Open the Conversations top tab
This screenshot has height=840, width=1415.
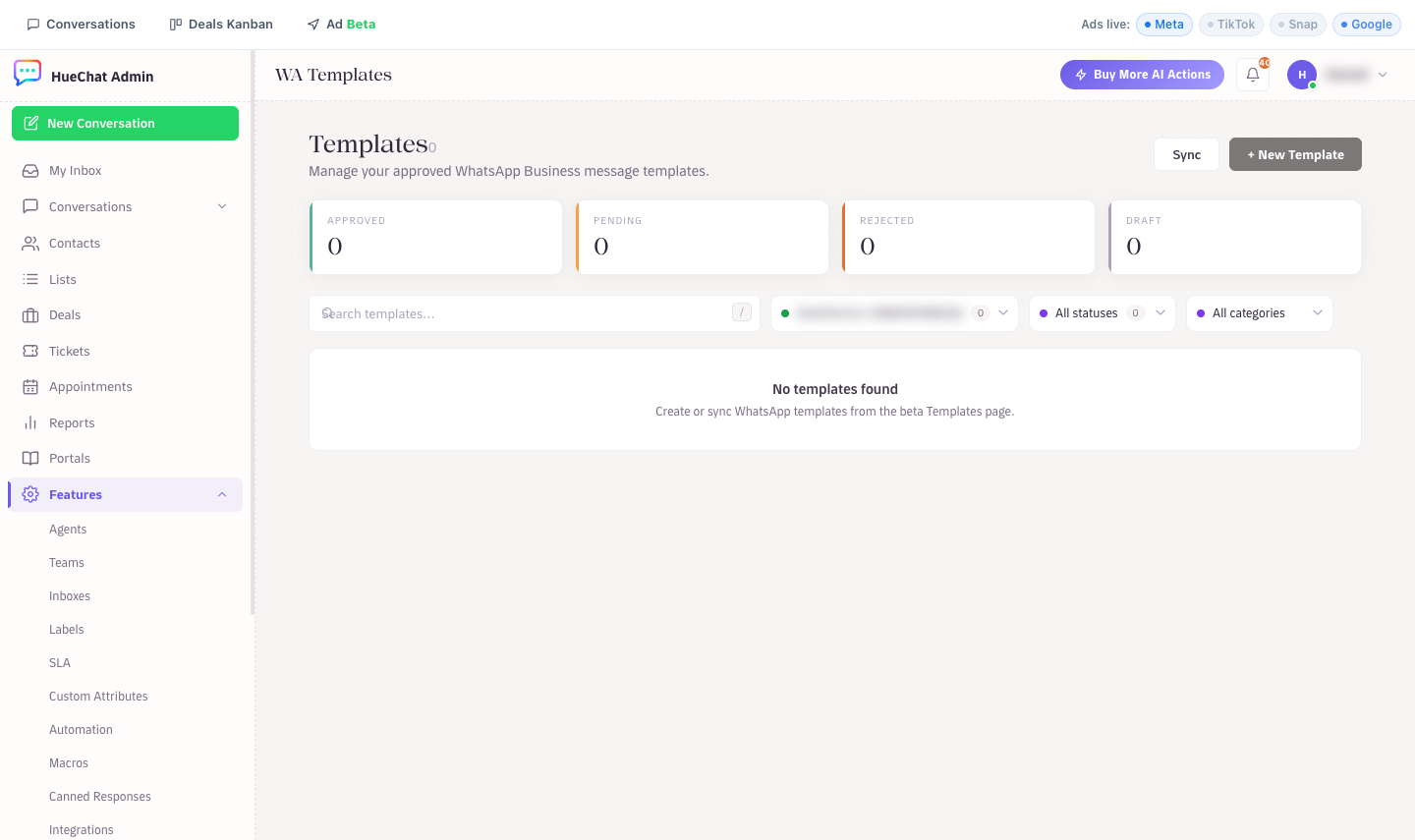82,25
